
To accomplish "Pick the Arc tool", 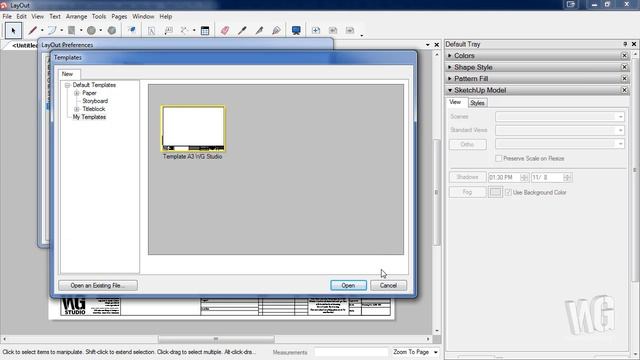I will pyautogui.click(x=52, y=31).
